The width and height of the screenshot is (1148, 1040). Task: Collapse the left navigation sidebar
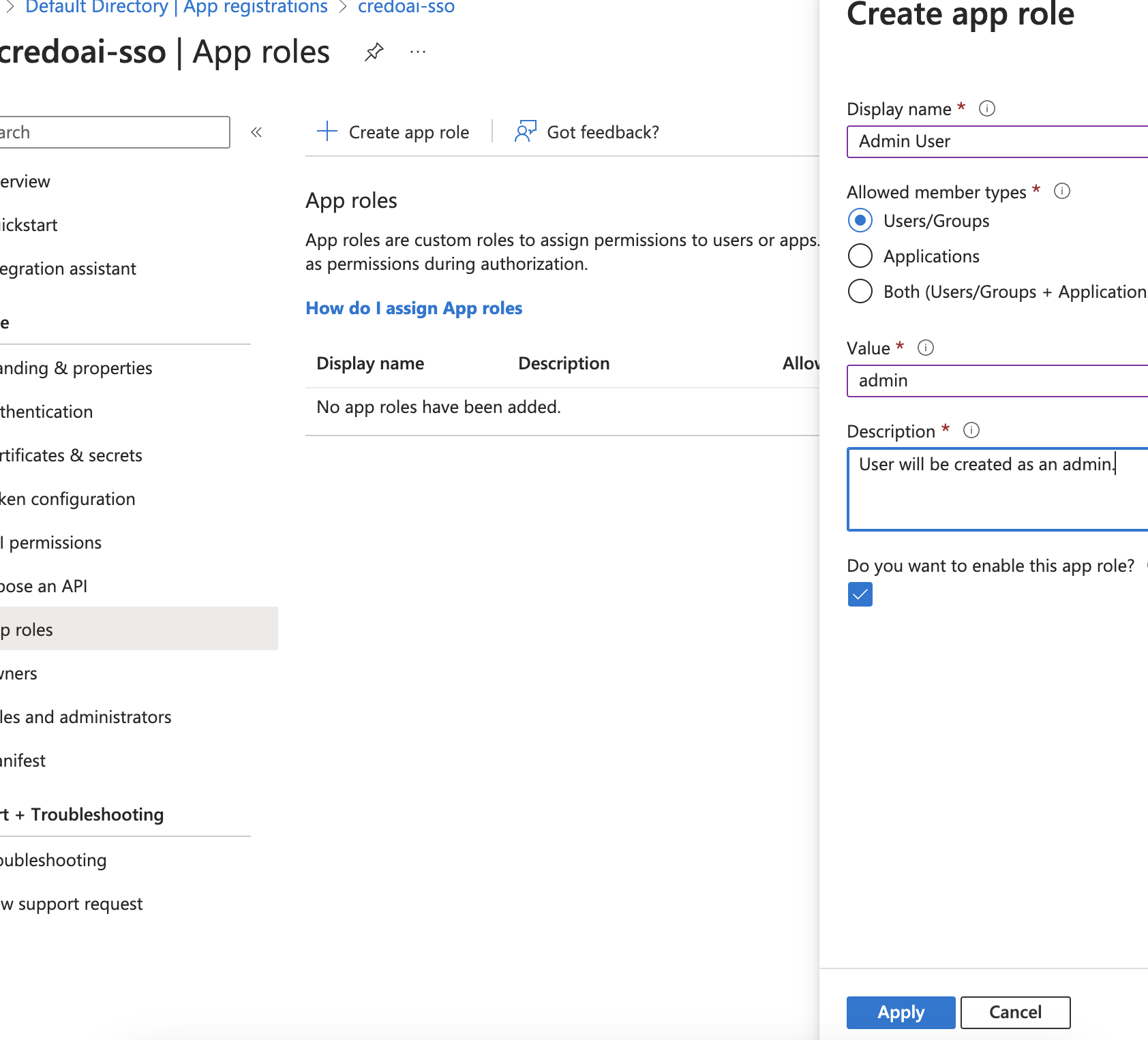click(256, 132)
